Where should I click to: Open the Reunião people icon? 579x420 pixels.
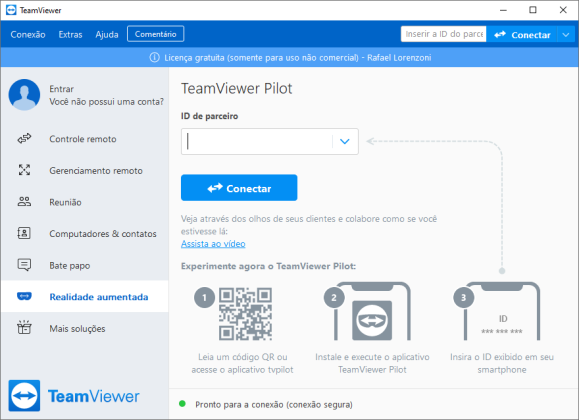[x=24, y=202]
